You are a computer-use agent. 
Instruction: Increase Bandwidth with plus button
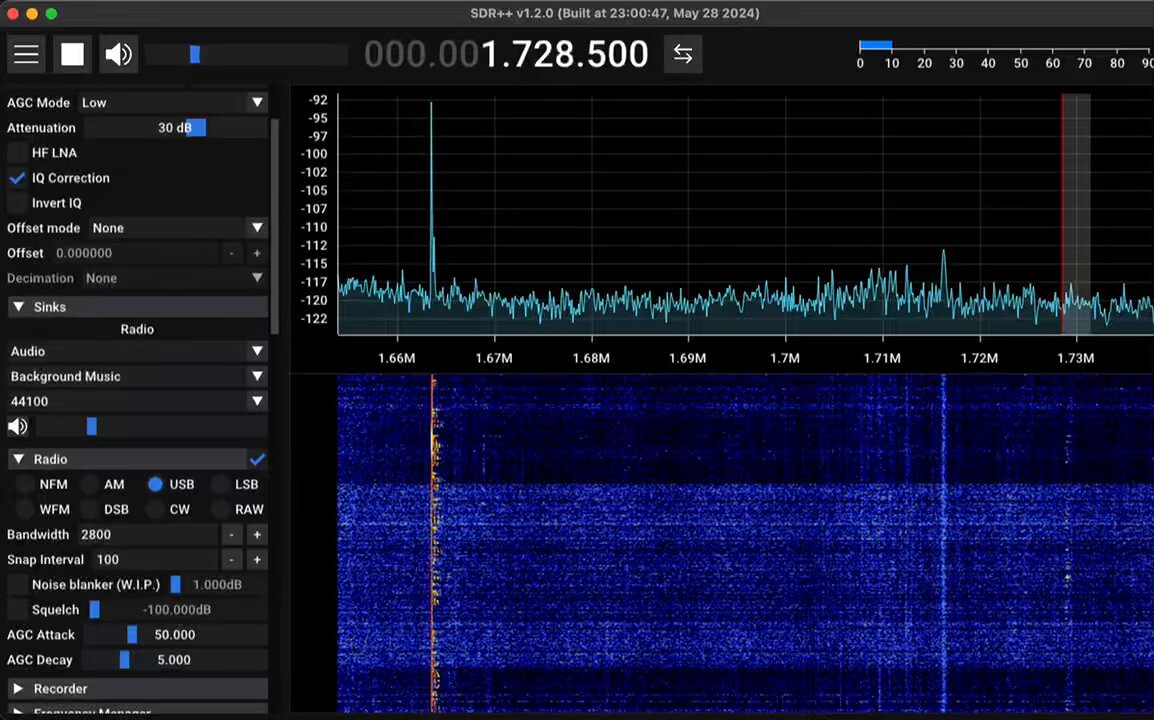(257, 534)
